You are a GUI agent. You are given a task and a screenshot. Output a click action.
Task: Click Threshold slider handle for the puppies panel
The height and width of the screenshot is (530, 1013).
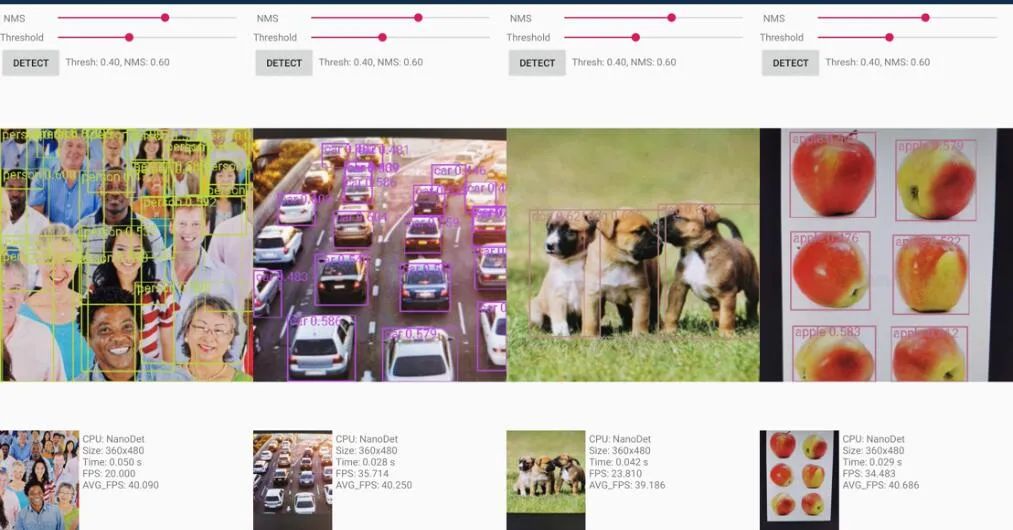click(x=636, y=37)
